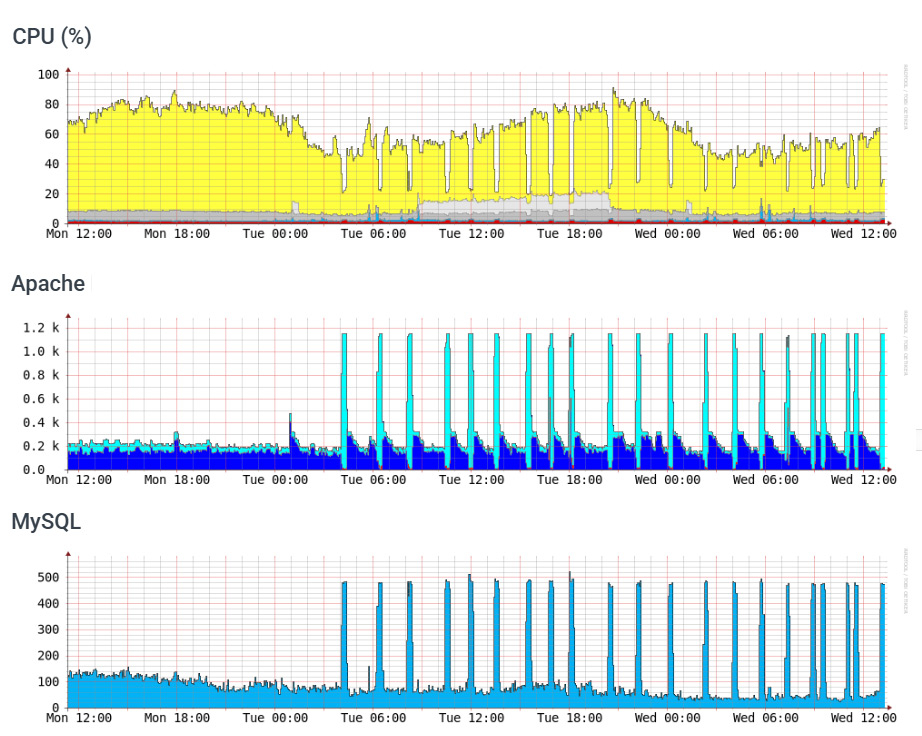Click the CPU (%) graph heading
Image resolution: width=922 pixels, height=736 pixels.
coord(51,37)
